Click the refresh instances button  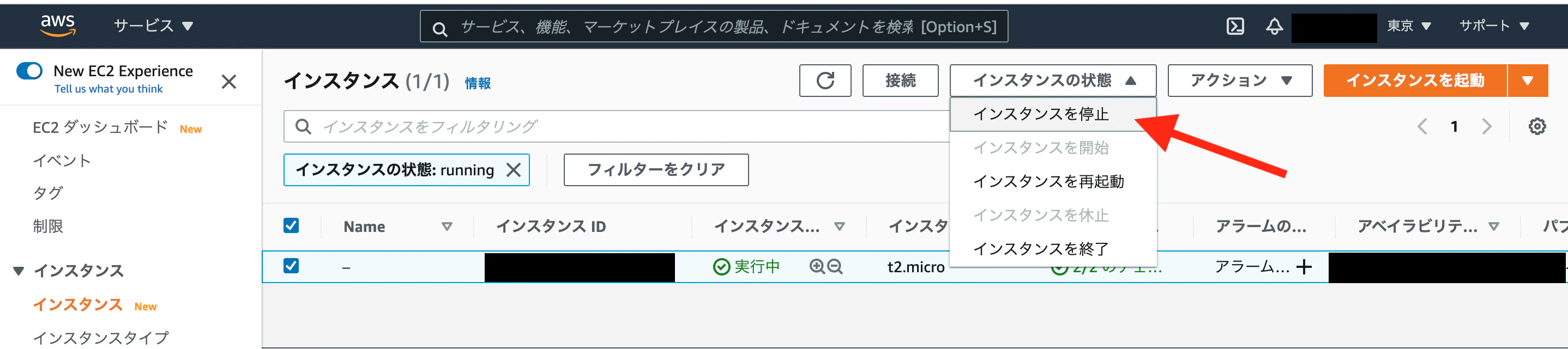point(825,80)
